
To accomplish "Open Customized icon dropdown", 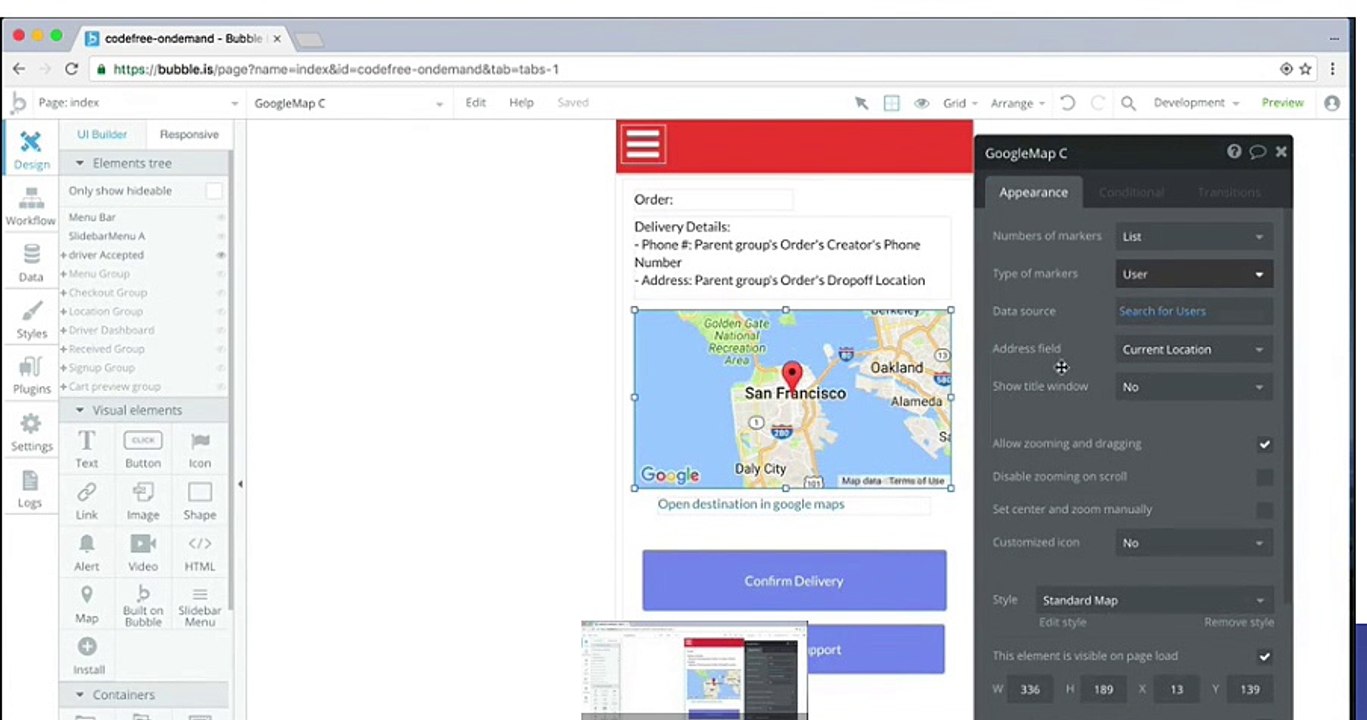I will 1194,543.
